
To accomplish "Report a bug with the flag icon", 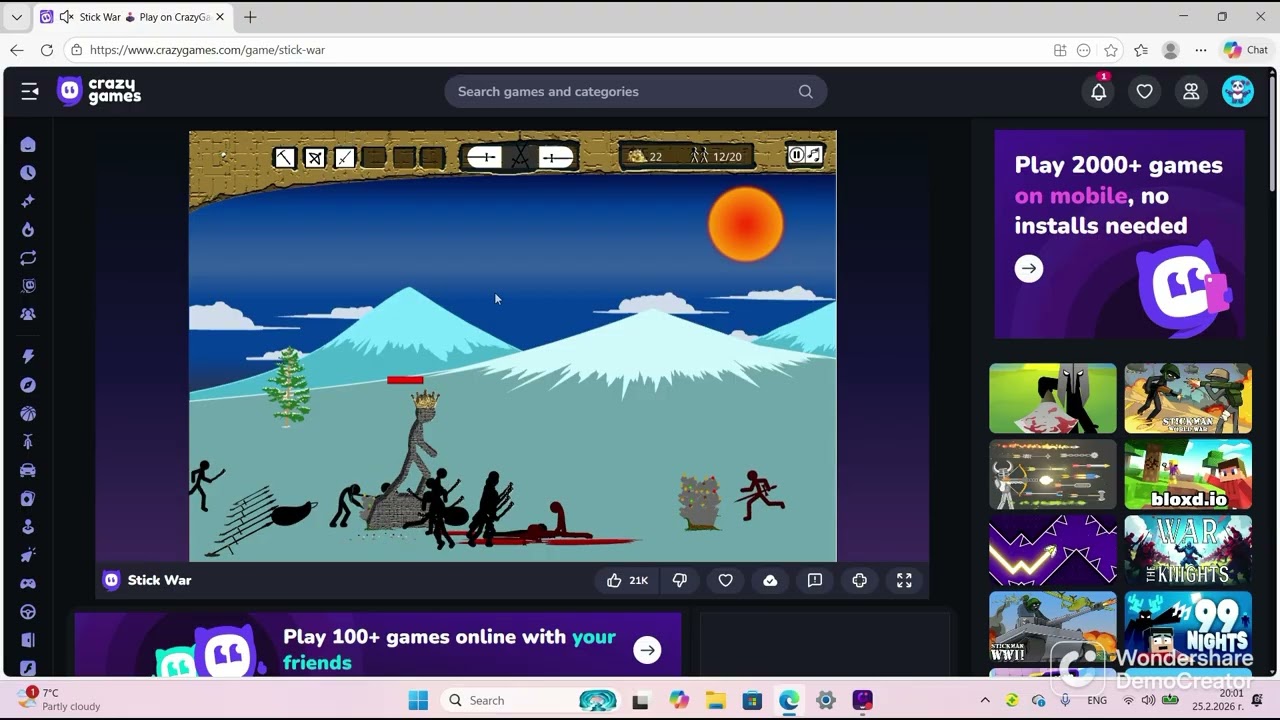I will (815, 580).
